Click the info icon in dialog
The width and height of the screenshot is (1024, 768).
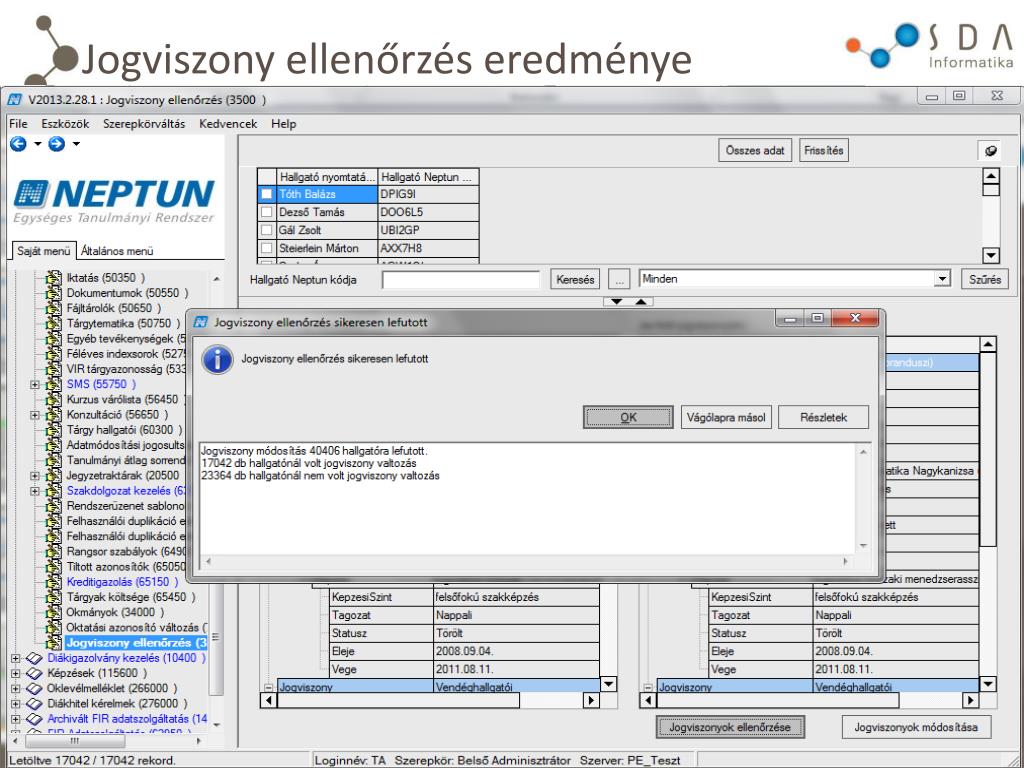click(217, 359)
